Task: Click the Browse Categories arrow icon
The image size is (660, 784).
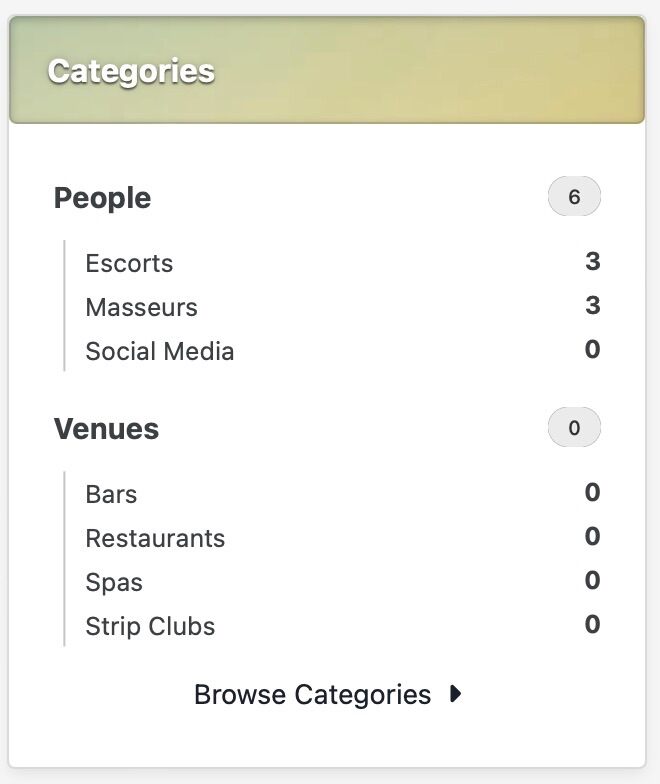Action: pyautogui.click(x=456, y=694)
